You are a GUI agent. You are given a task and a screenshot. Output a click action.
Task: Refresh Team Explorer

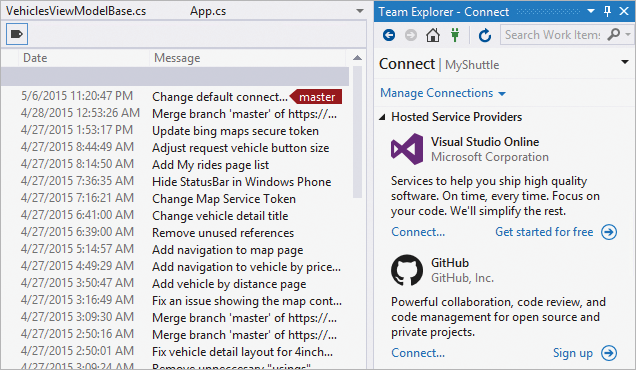pyautogui.click(x=485, y=35)
